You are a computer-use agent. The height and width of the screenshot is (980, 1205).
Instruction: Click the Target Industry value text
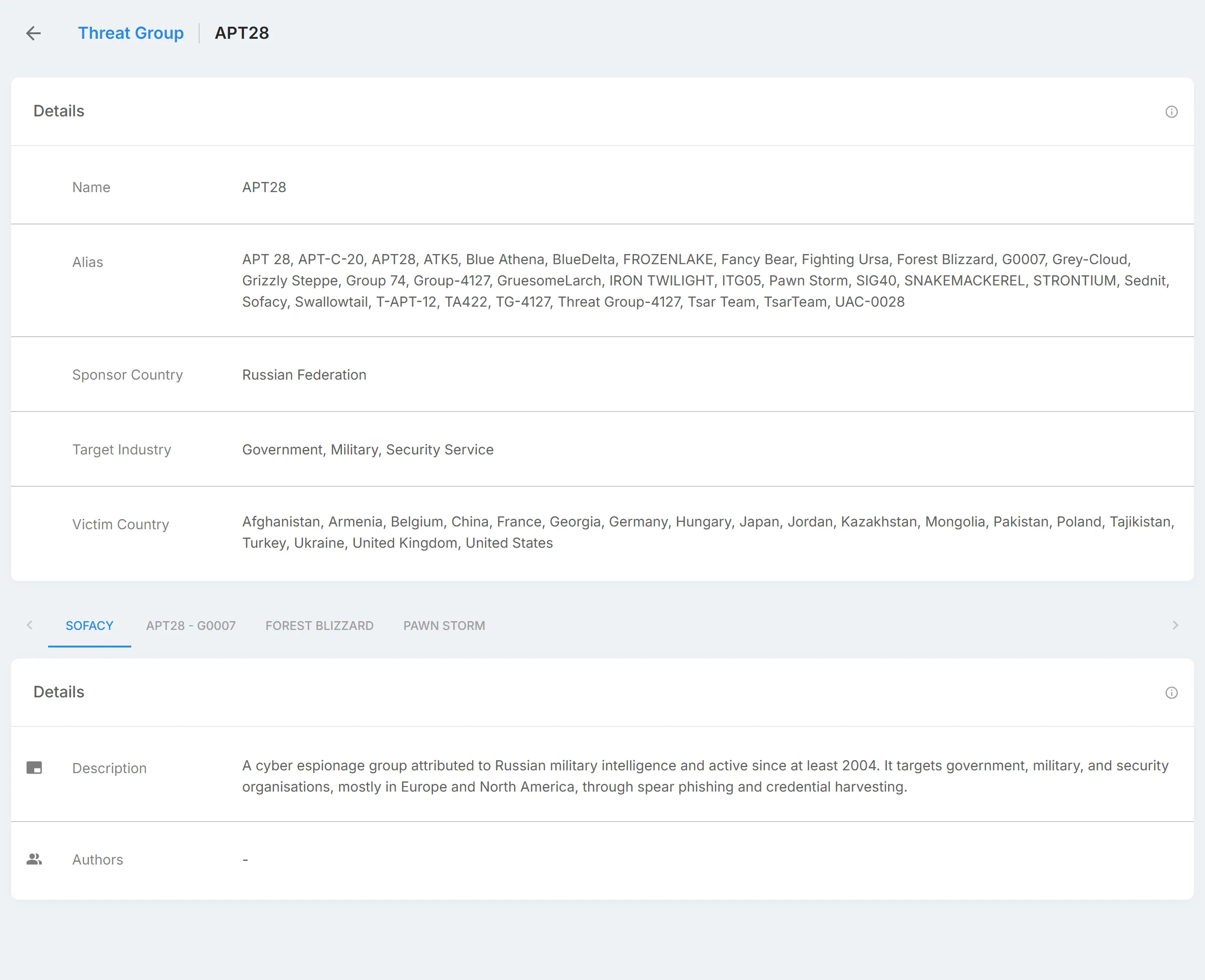tap(368, 449)
